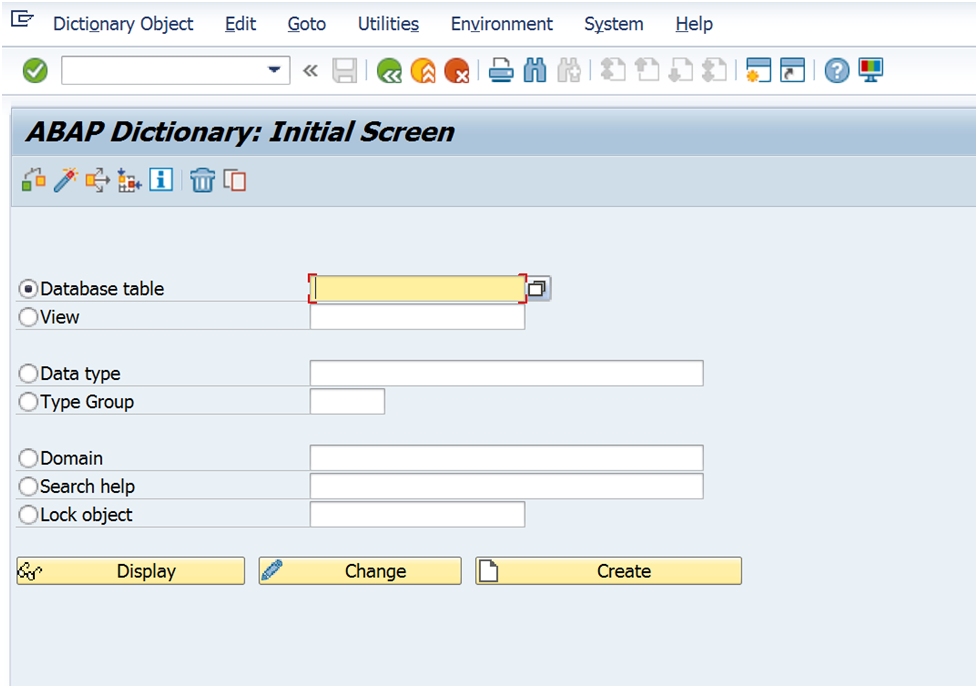Select the Database table radio button
The height and width of the screenshot is (688, 978).
pos(28,289)
